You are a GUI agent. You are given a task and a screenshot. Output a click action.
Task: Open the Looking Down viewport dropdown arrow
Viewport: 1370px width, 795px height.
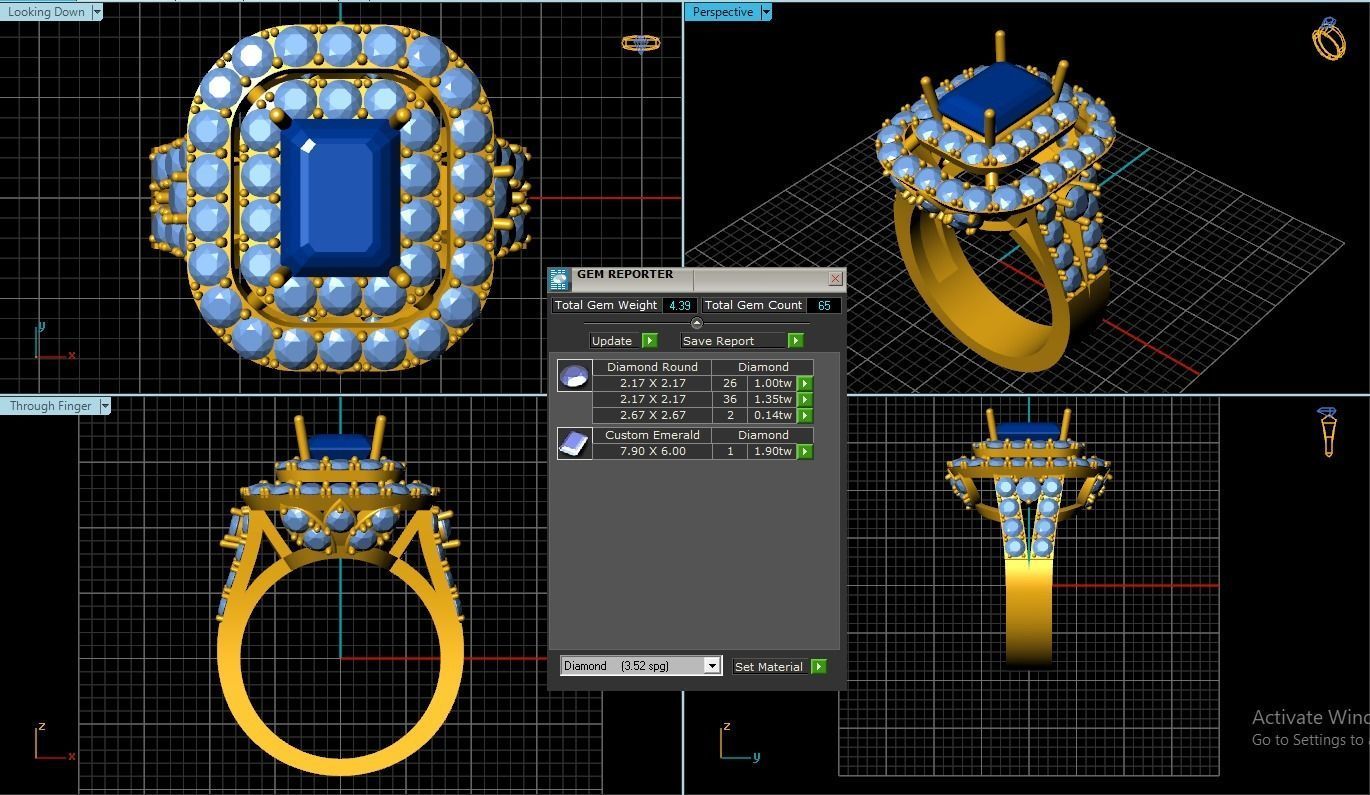[96, 12]
